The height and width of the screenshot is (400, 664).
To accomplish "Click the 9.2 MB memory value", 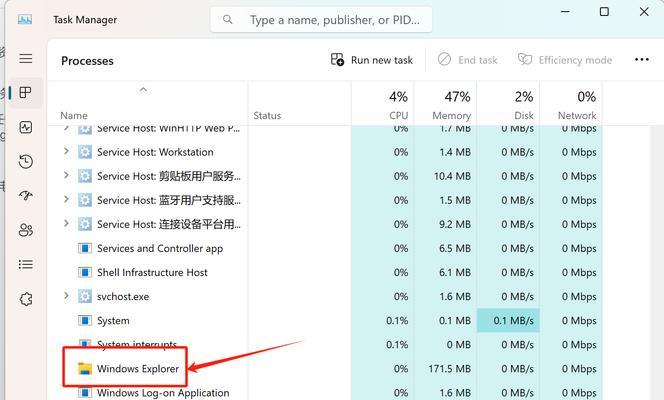I will 455,224.
